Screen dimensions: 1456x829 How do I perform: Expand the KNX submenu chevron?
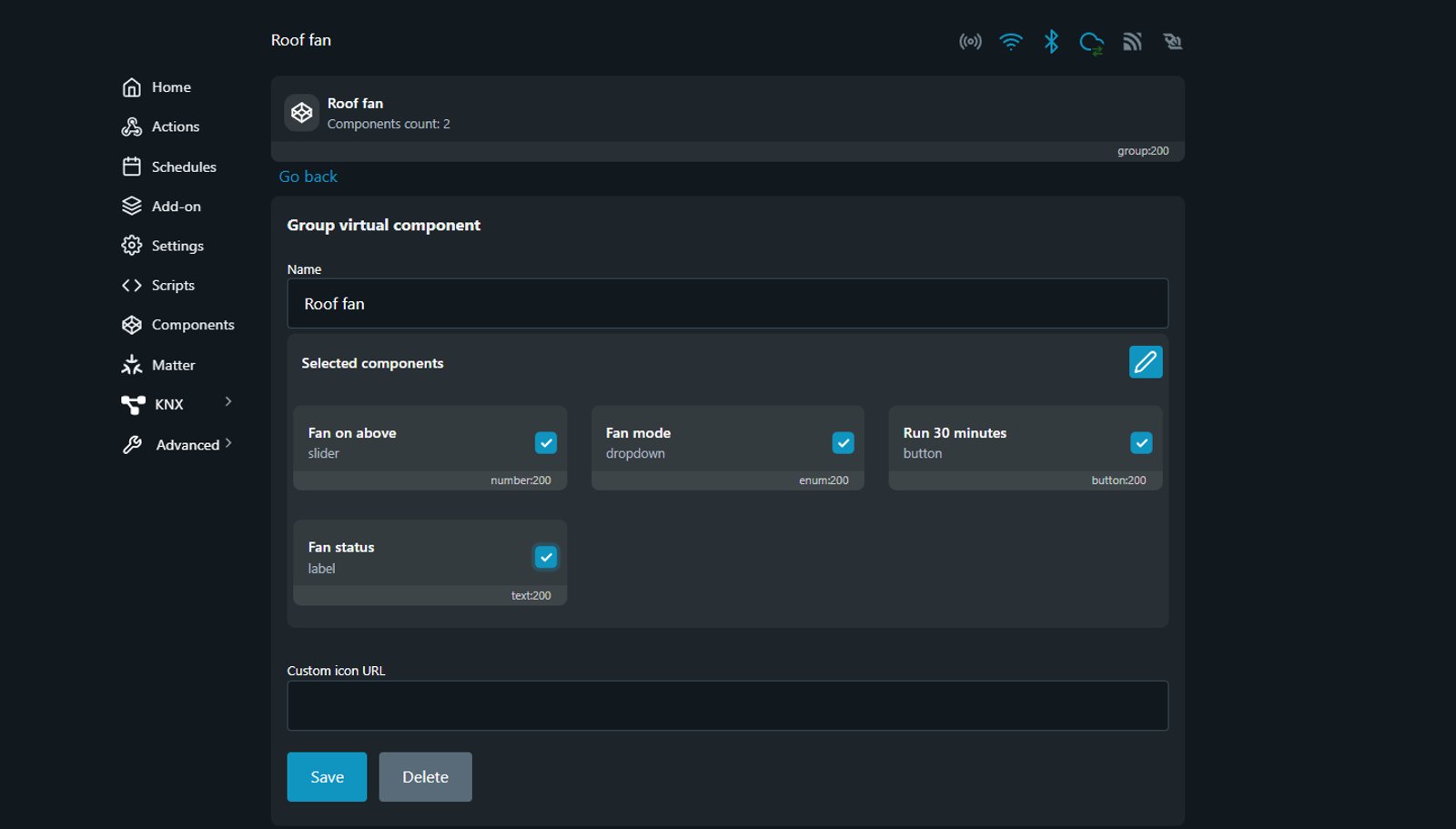coord(228,401)
